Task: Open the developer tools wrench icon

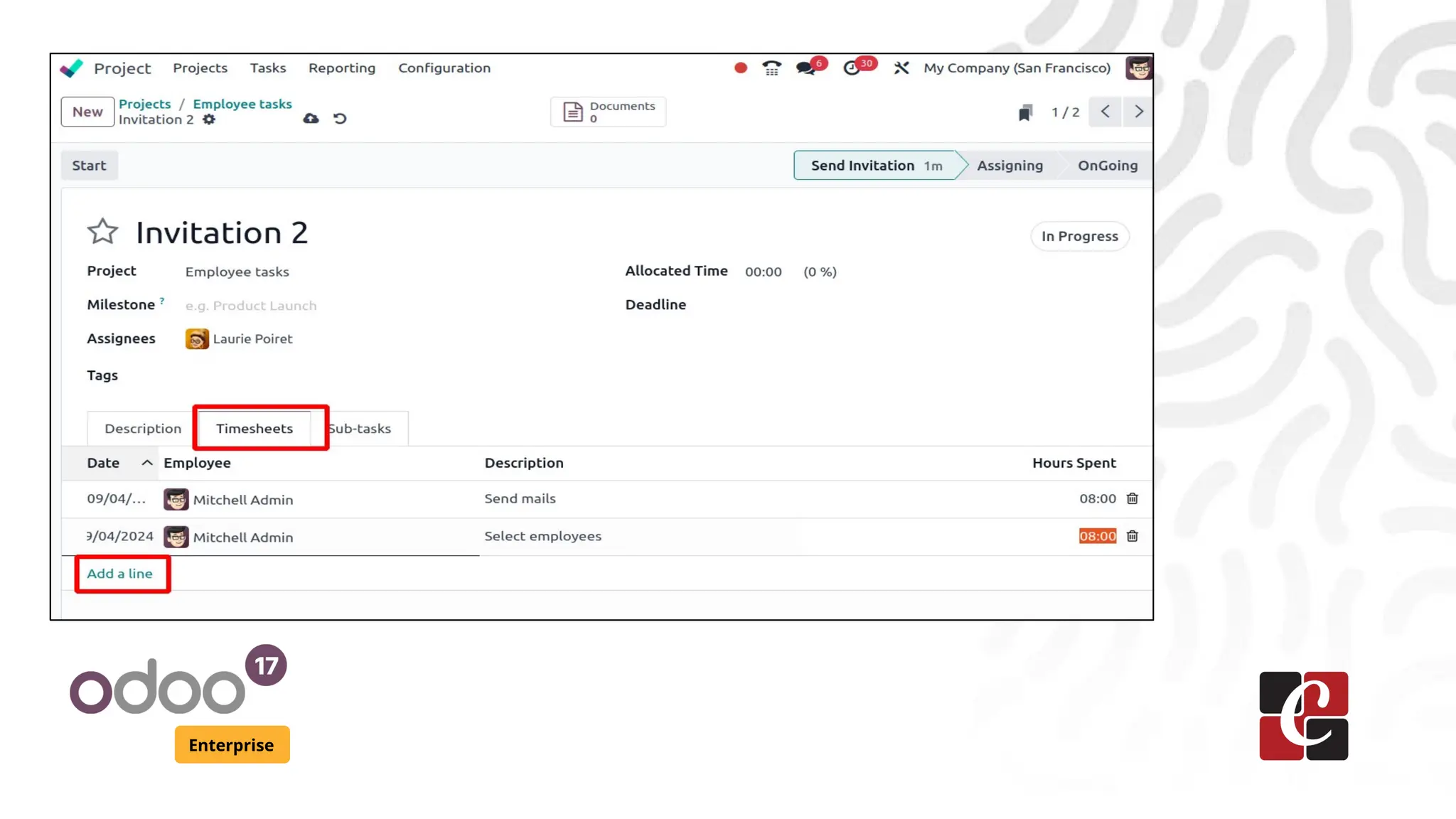Action: [901, 68]
